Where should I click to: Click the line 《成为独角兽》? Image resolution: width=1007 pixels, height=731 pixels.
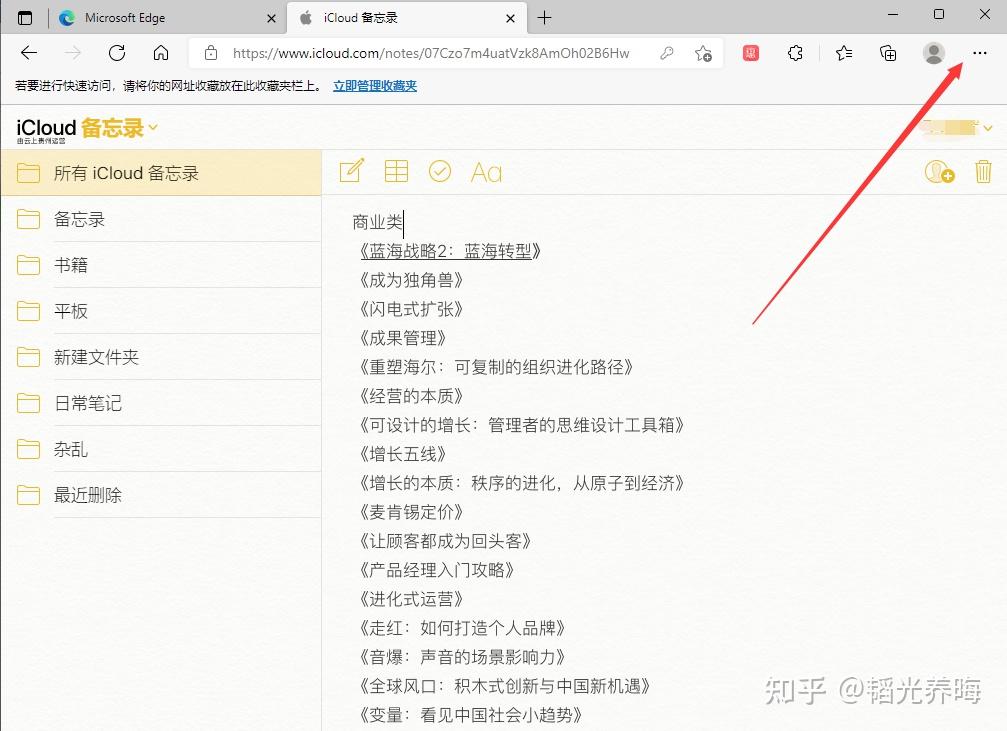pos(411,279)
